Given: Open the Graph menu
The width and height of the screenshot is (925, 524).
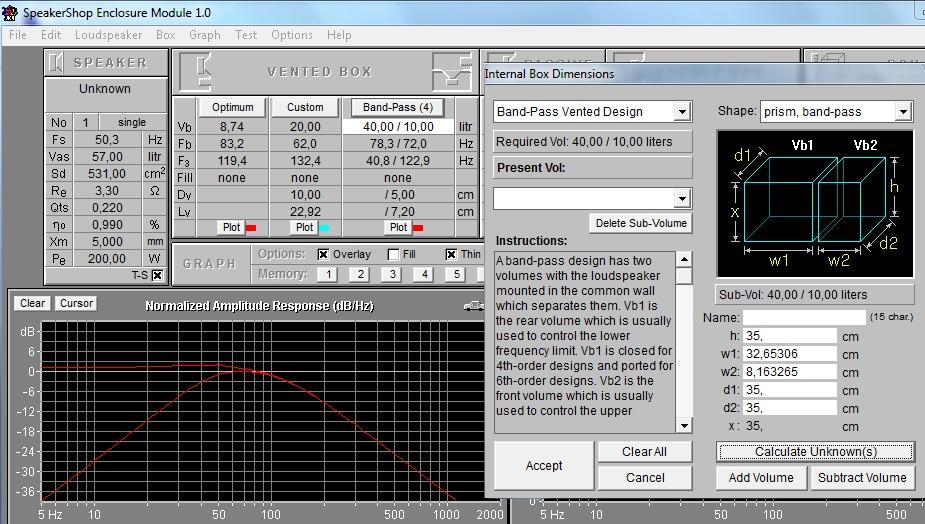Looking at the screenshot, I should point(204,35).
